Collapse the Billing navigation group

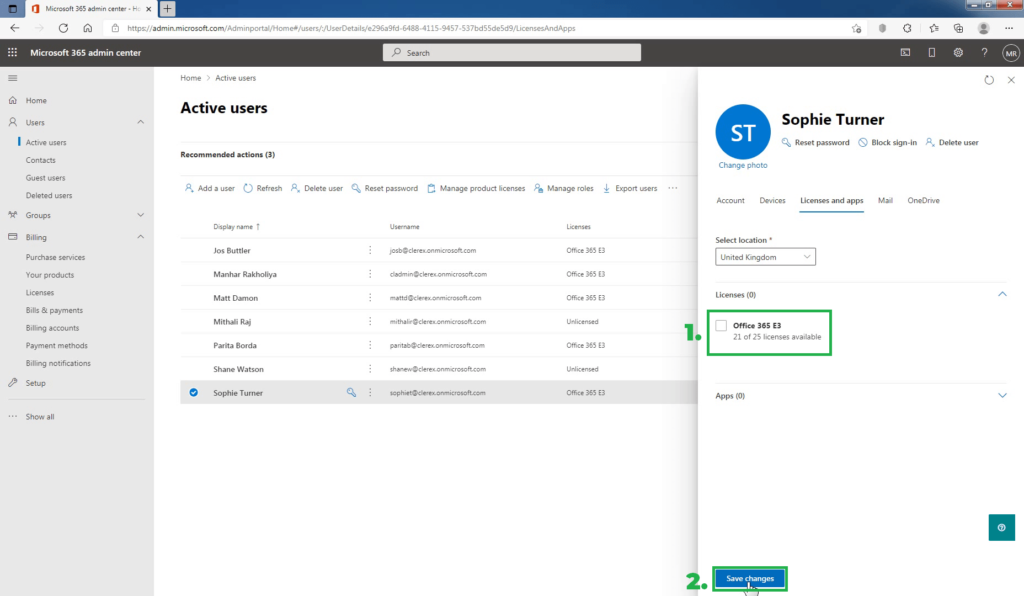140,237
